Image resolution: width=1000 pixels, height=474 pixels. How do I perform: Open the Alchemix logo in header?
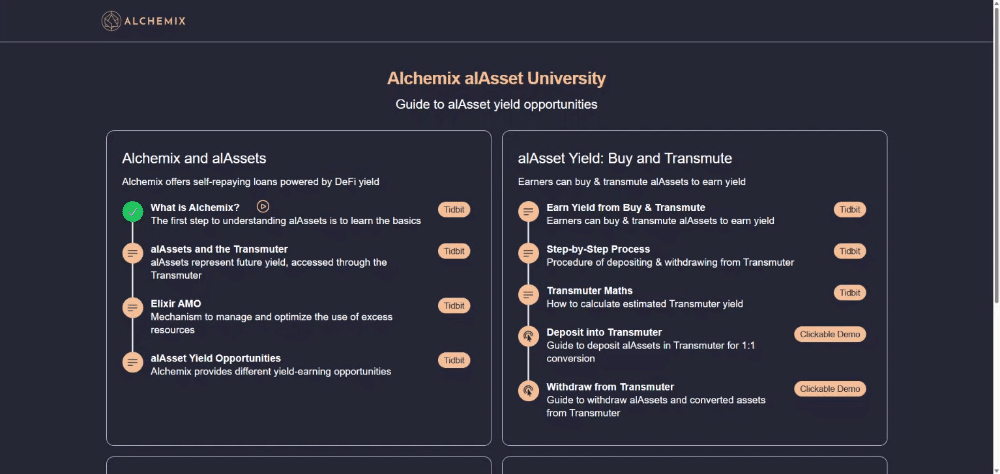[x=143, y=21]
